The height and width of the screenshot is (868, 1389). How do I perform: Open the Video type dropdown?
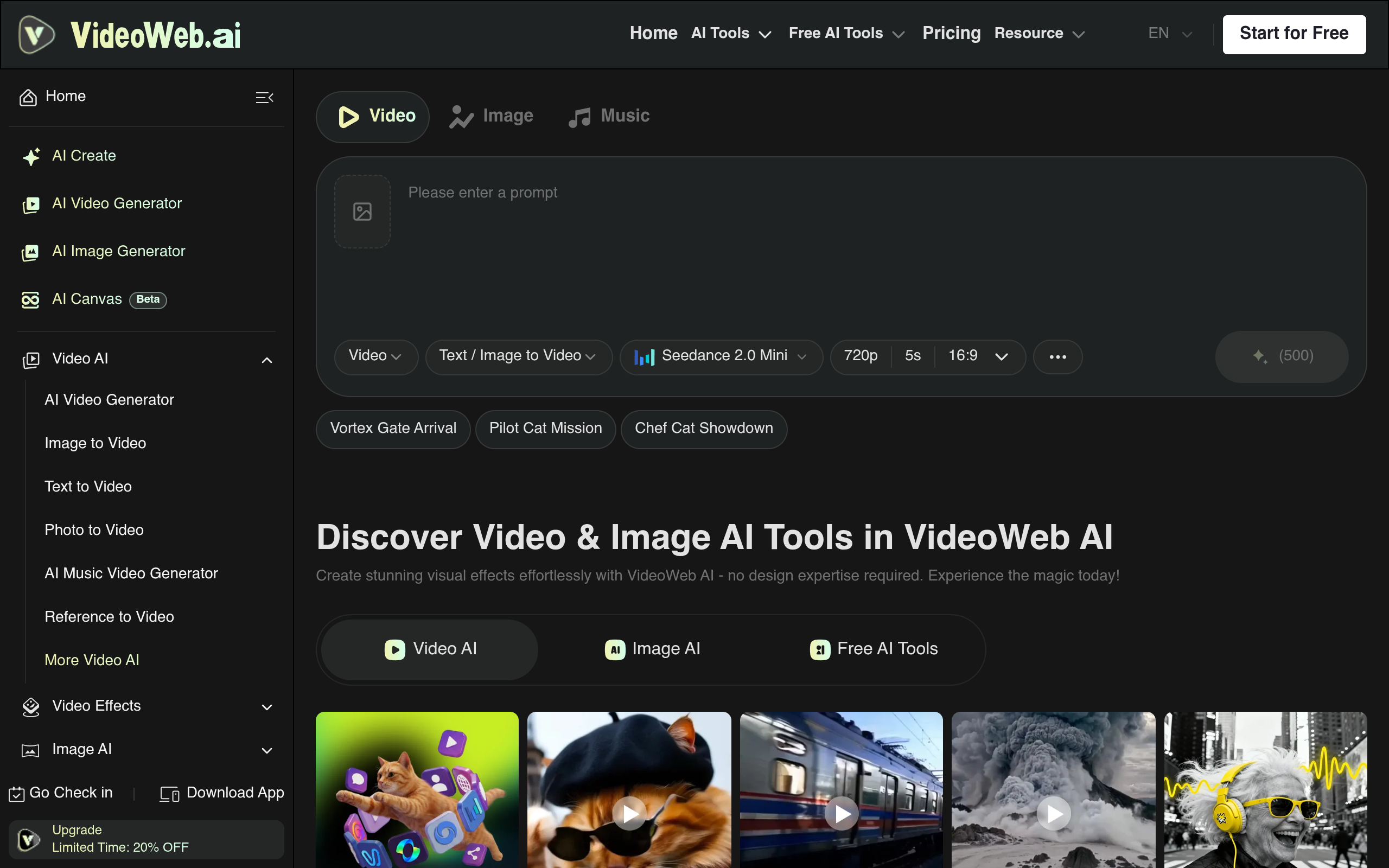(376, 356)
